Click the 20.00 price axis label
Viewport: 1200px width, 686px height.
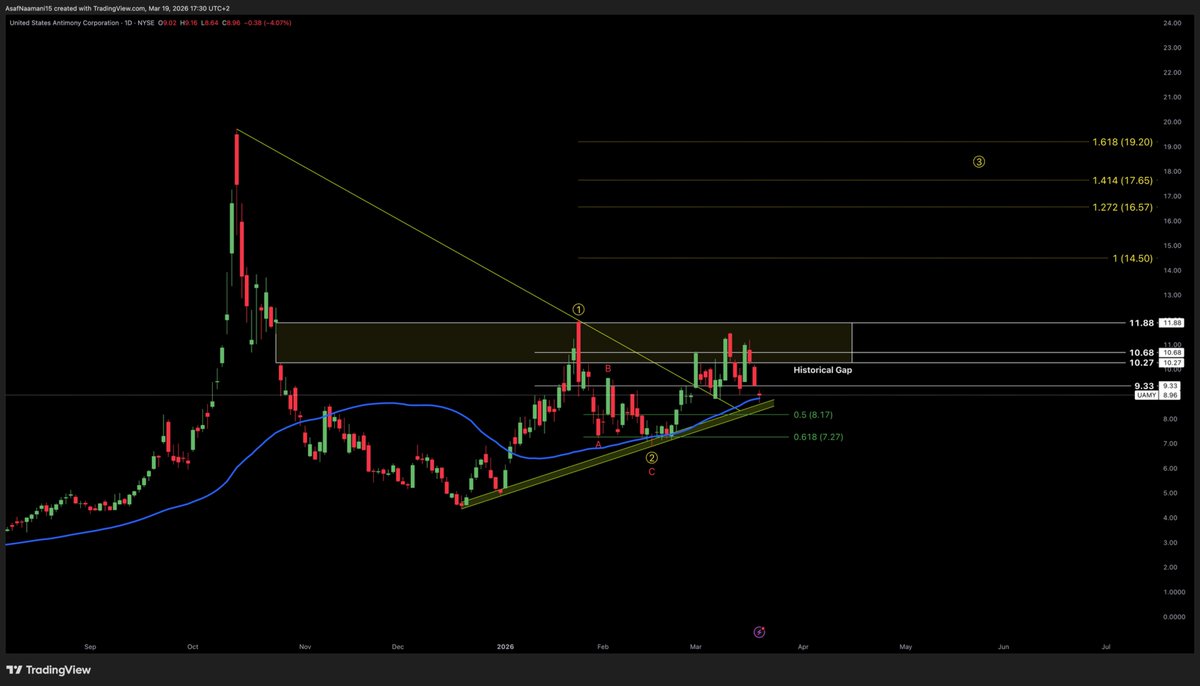1173,122
